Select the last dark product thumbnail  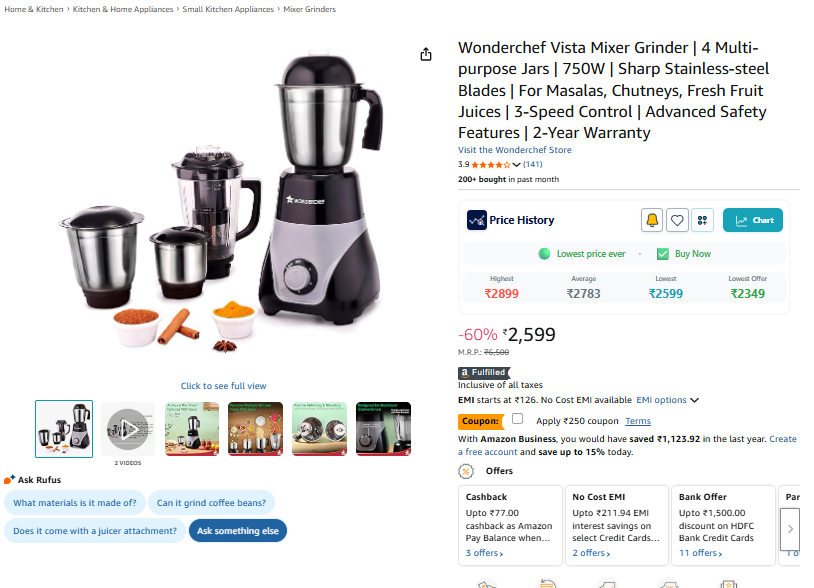(384, 429)
